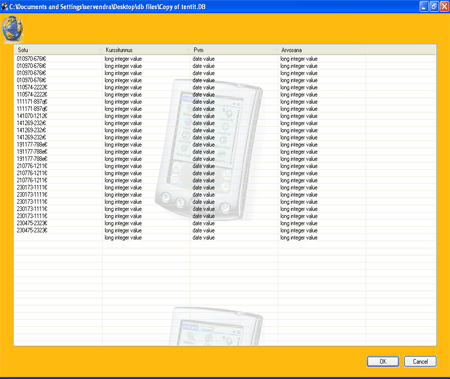The image size is (450, 379).
Task: Minimize the window from title bar
Action: click(424, 6)
